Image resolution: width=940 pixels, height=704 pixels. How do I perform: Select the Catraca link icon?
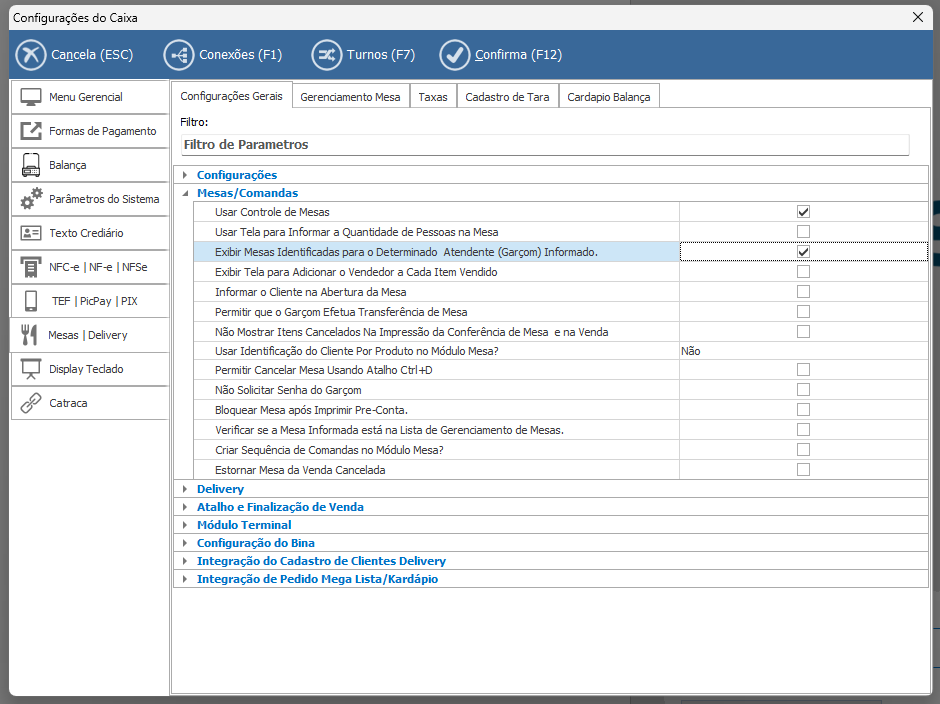pyautogui.click(x=31, y=403)
